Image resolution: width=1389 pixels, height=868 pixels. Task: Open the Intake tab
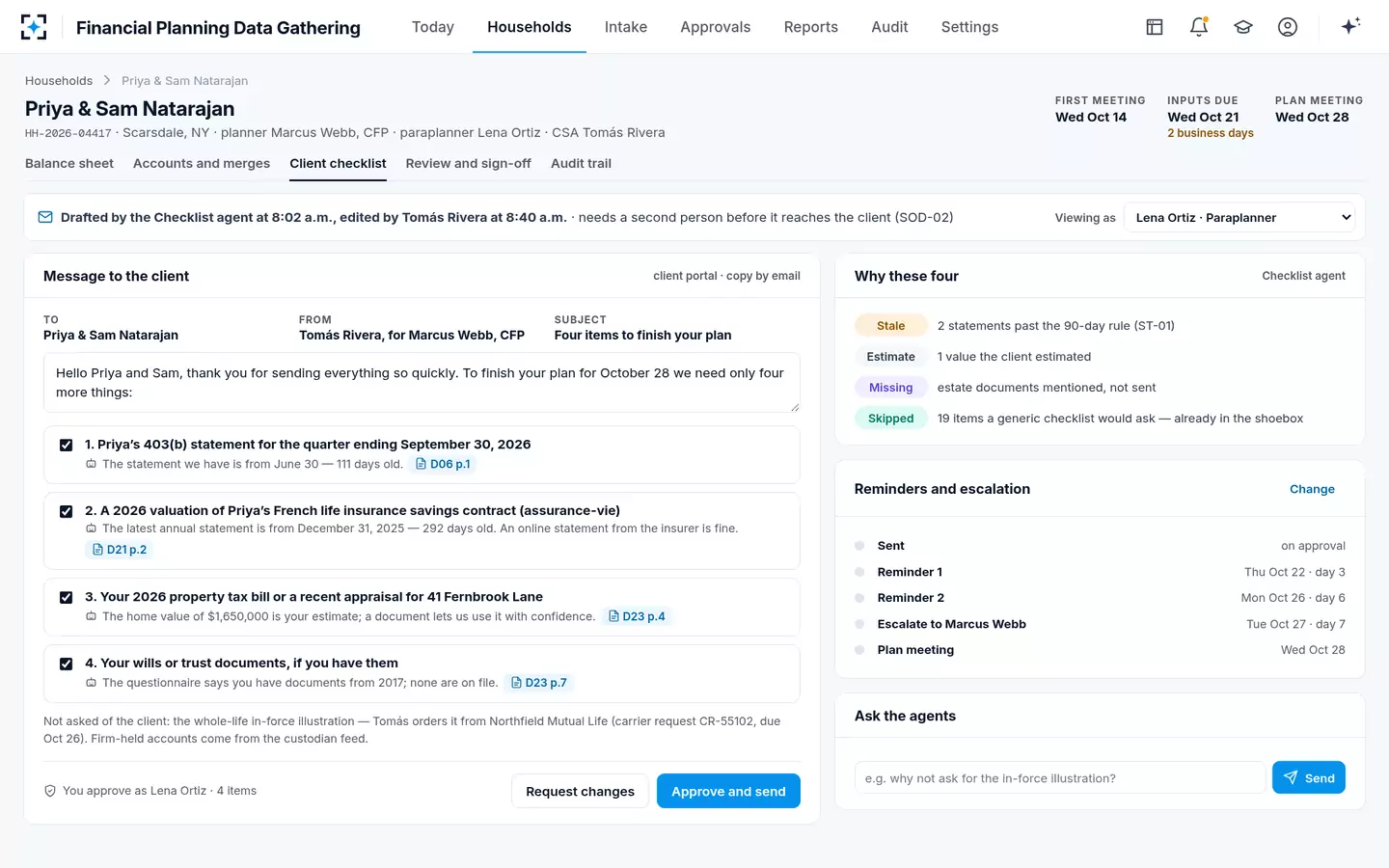coord(626,27)
